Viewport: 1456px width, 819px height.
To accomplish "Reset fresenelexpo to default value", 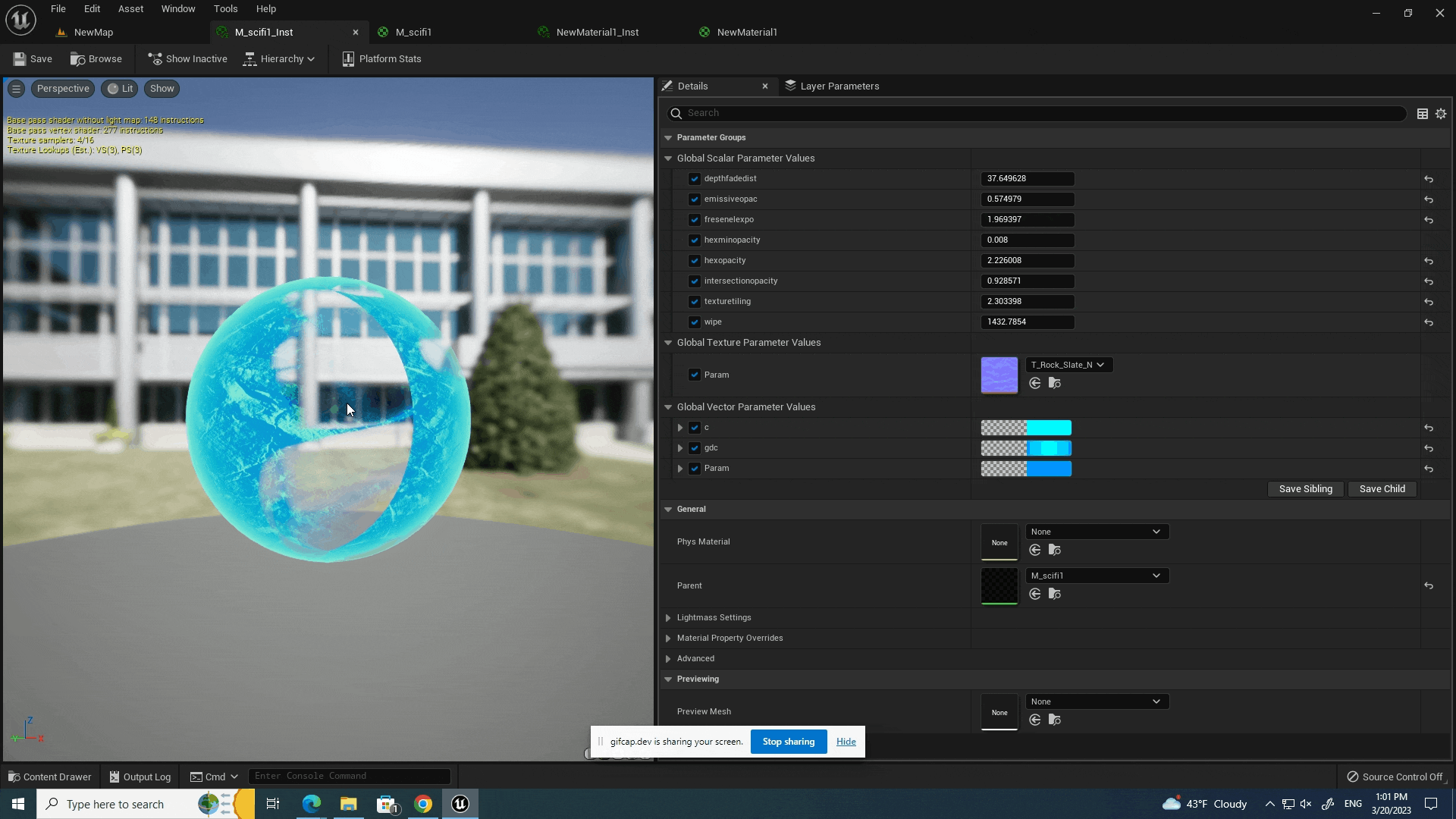I will click(x=1429, y=220).
